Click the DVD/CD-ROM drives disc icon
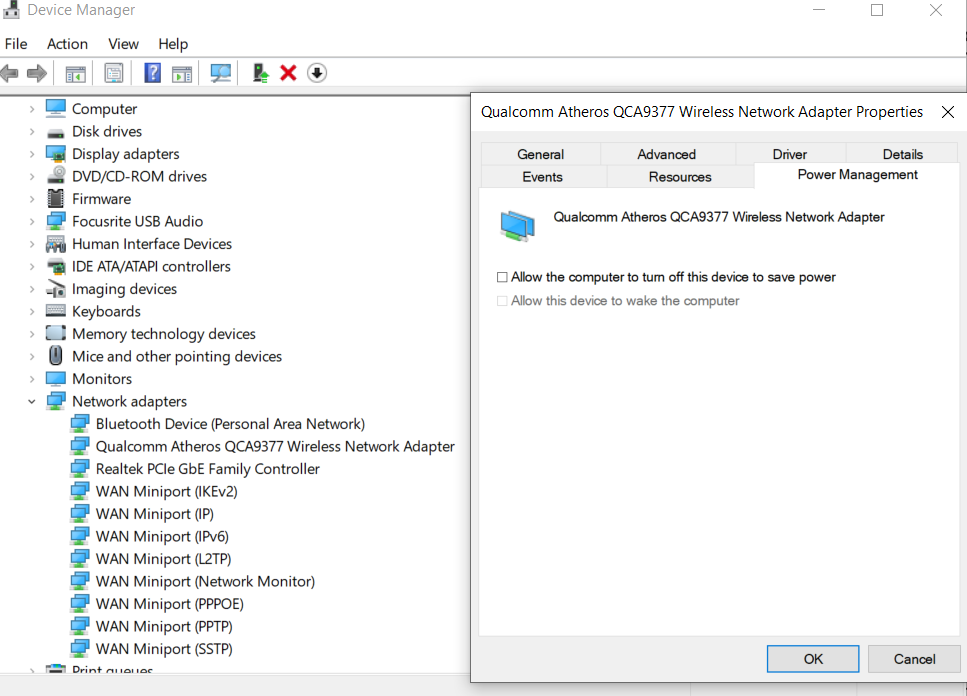 56,176
